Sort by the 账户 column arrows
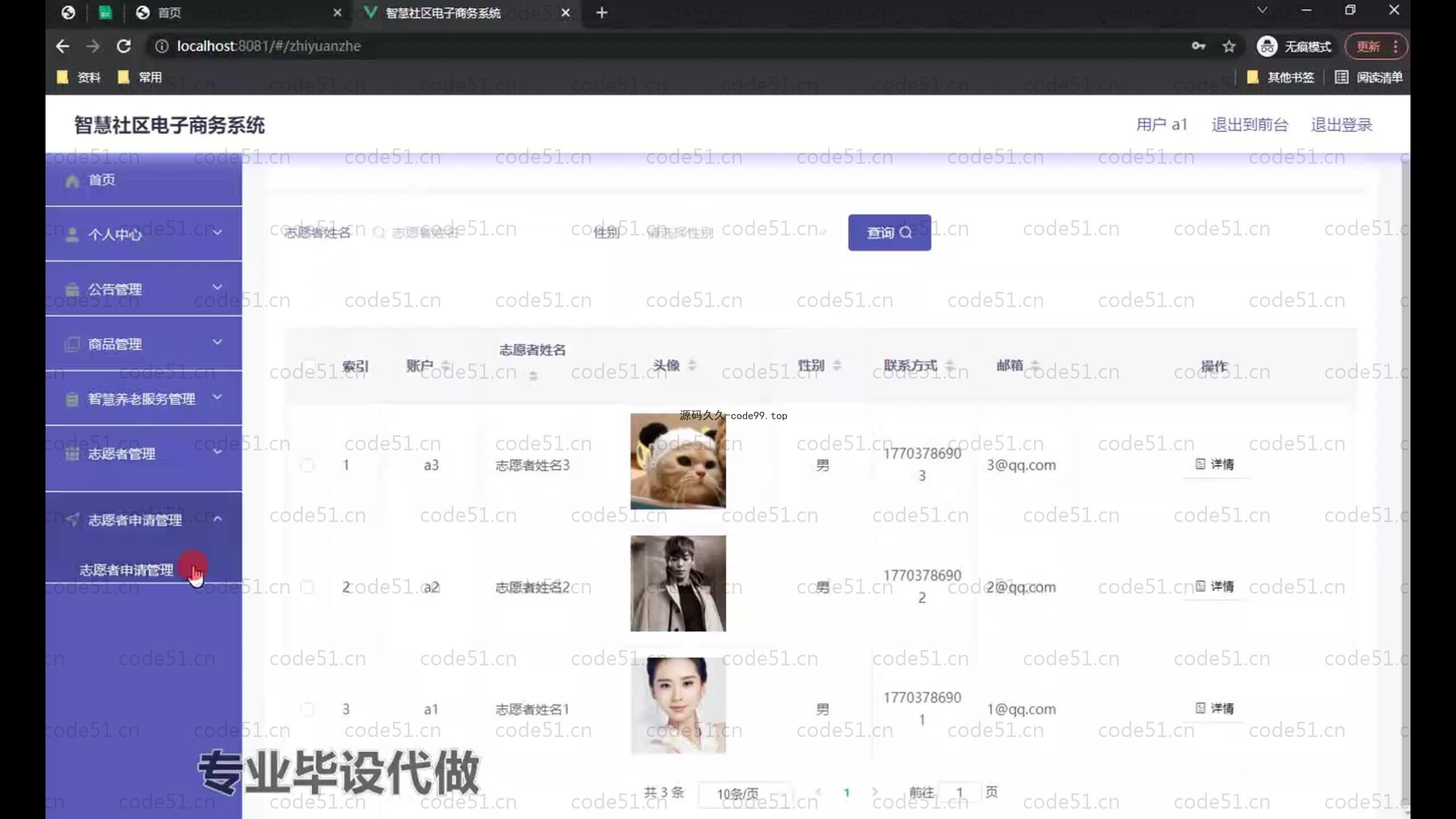1456x819 pixels. coord(446,366)
